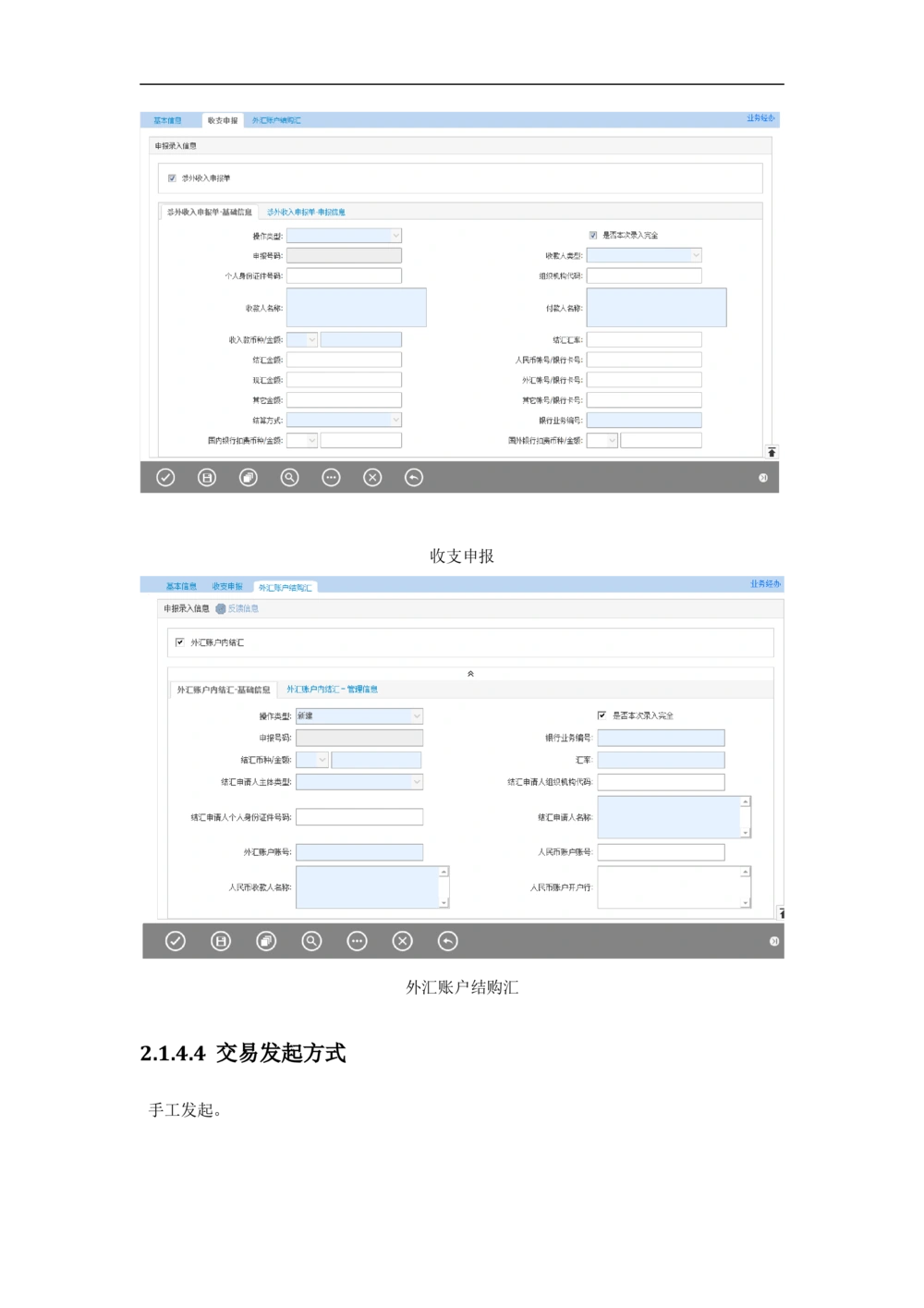This screenshot has width=924, height=1308.
Task: Uncheck 是否本次录入完全 in 外汇账户内结汇 form
Action: point(602,715)
